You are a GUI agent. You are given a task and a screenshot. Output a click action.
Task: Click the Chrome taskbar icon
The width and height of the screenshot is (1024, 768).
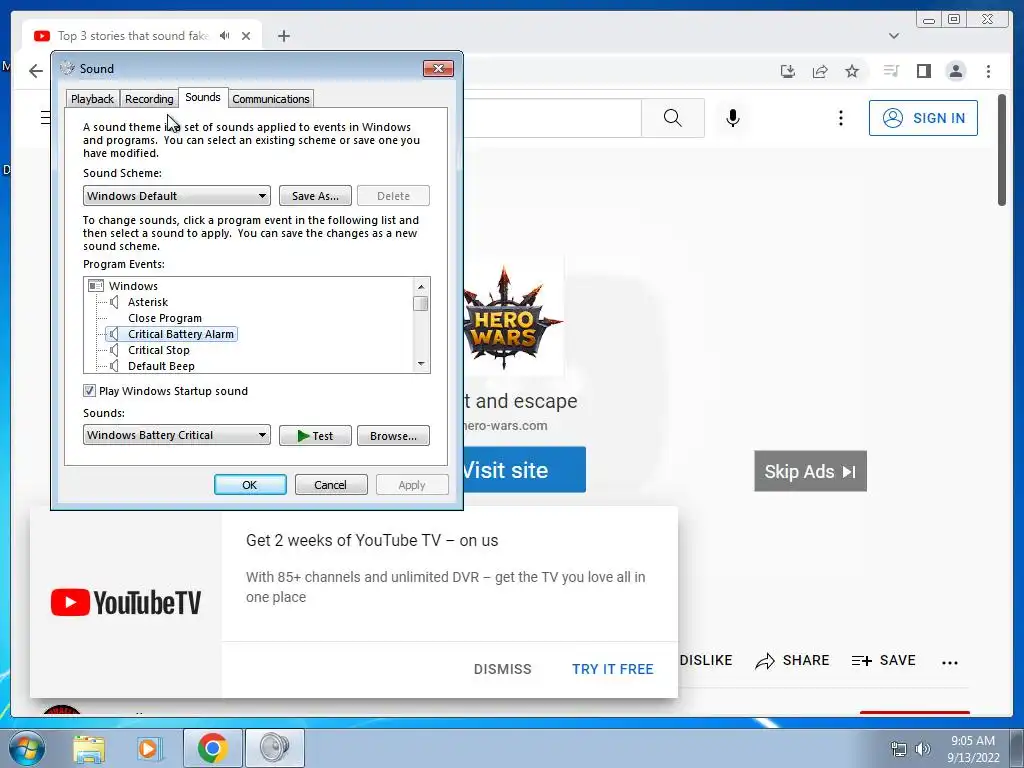pos(213,748)
